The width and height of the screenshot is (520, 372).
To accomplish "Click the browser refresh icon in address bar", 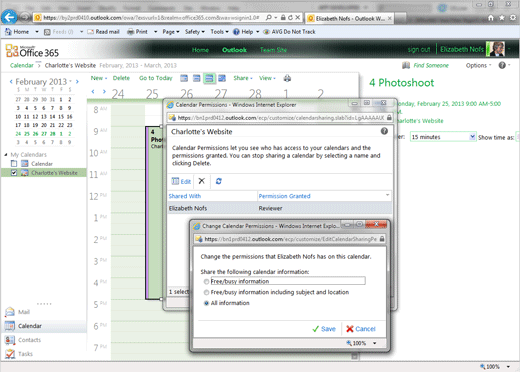I will (x=290, y=18).
